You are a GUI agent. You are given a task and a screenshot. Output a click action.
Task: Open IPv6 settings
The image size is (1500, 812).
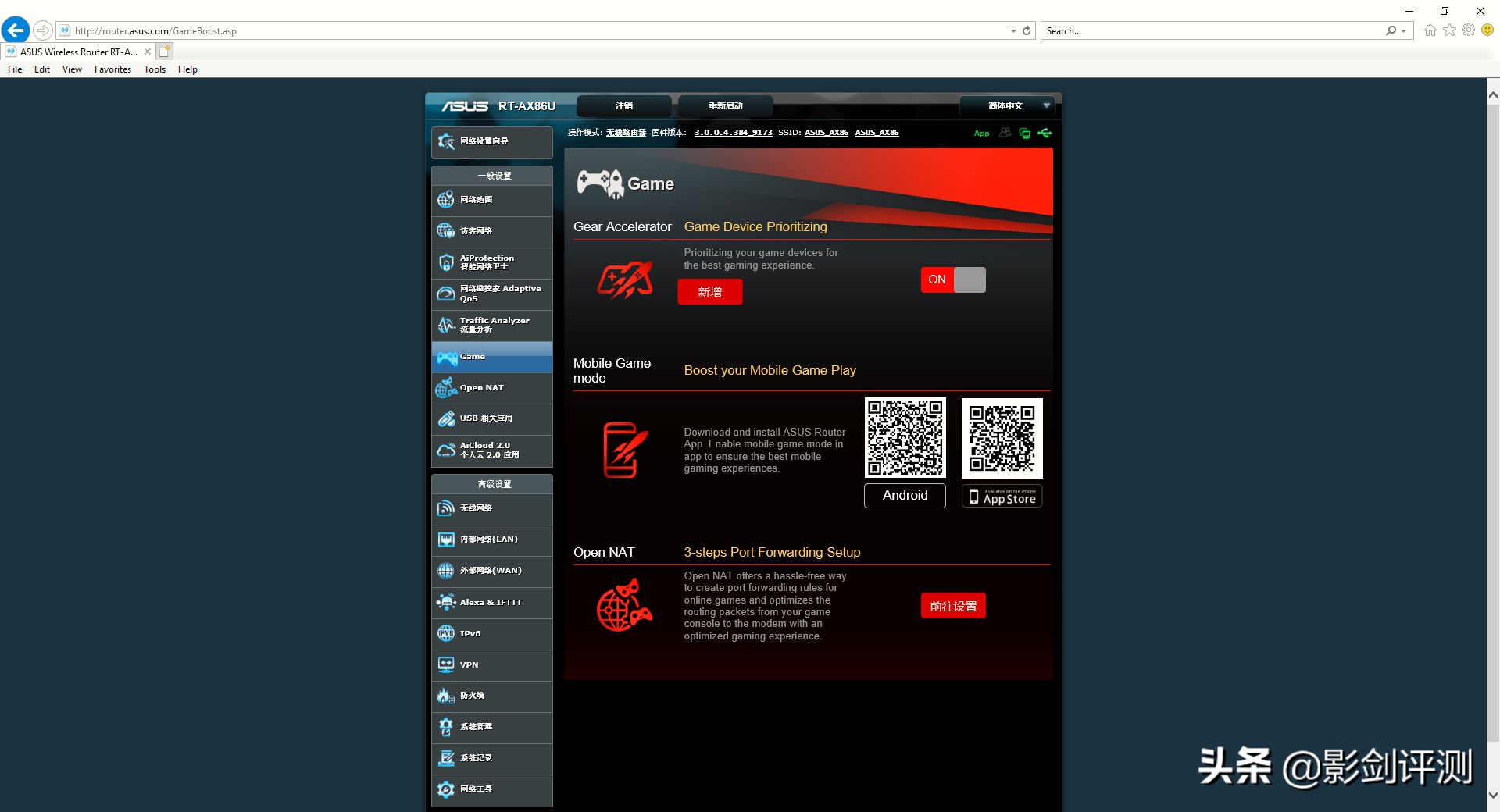pyautogui.click(x=491, y=634)
